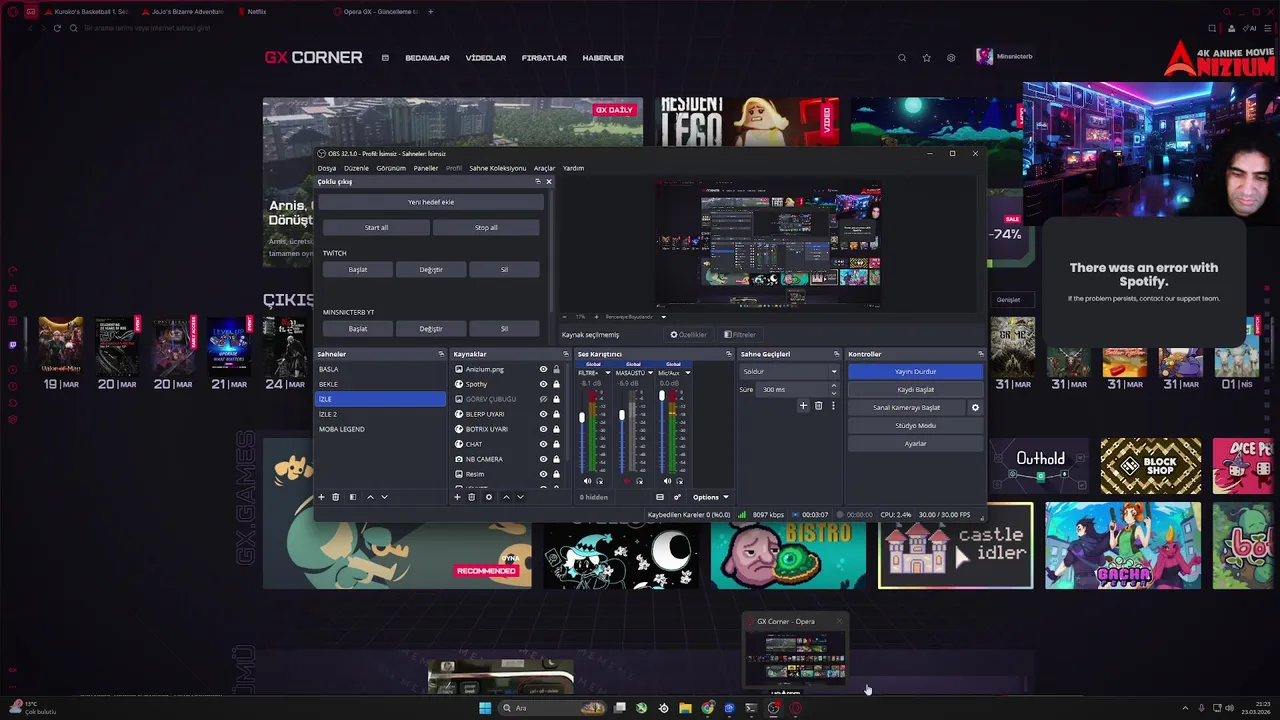The image size is (1280, 720).
Task: Hide the NB CAMERA source
Action: [x=543, y=459]
